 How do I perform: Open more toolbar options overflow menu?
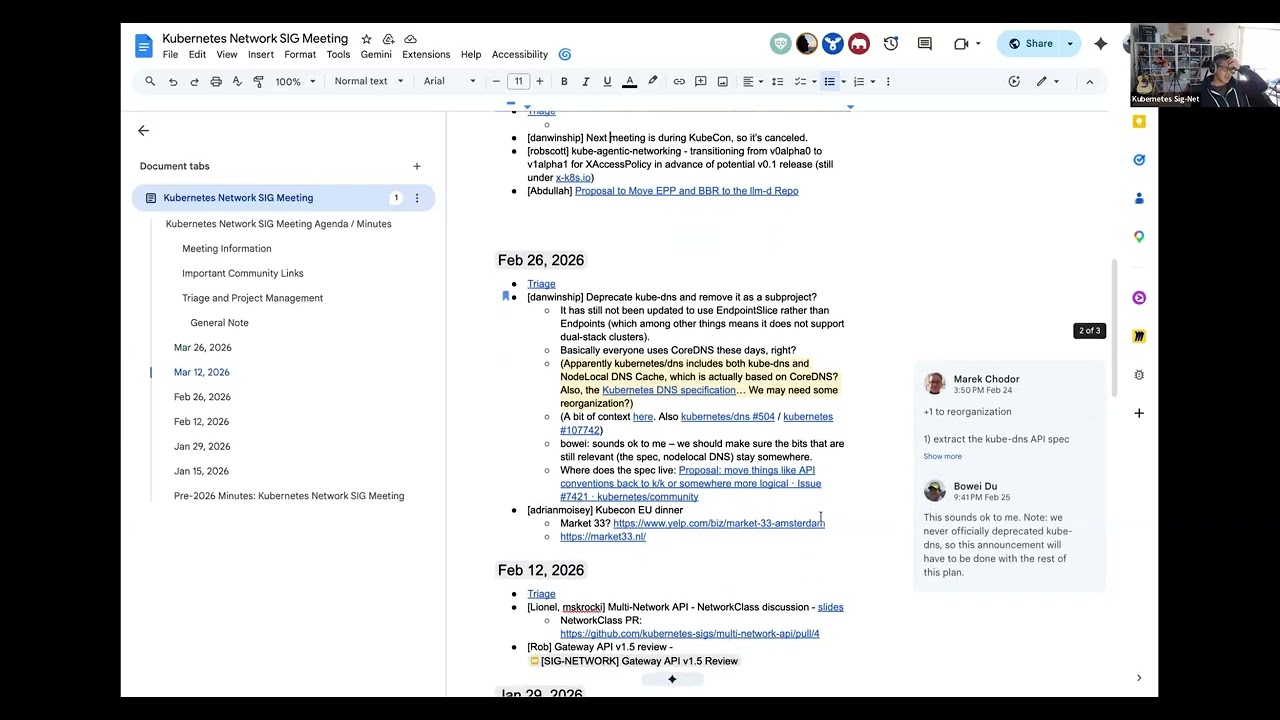[888, 81]
